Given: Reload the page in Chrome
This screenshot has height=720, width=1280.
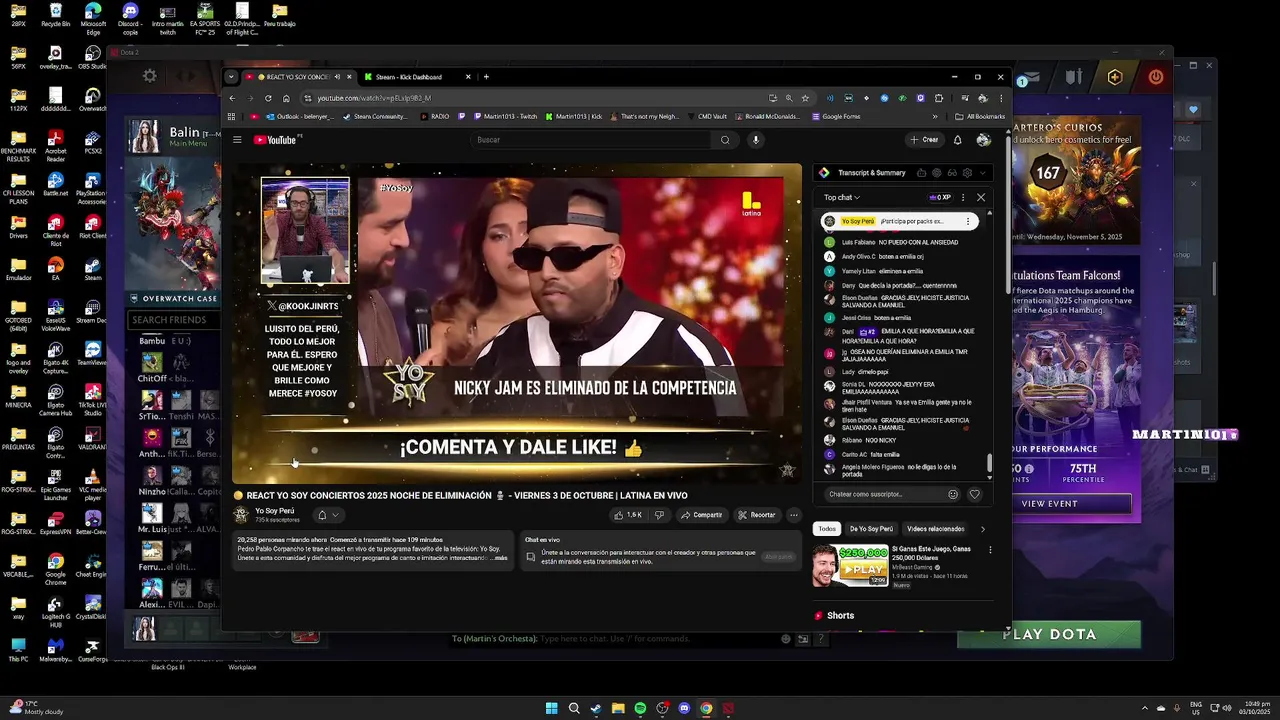Looking at the screenshot, I should coord(268,98).
